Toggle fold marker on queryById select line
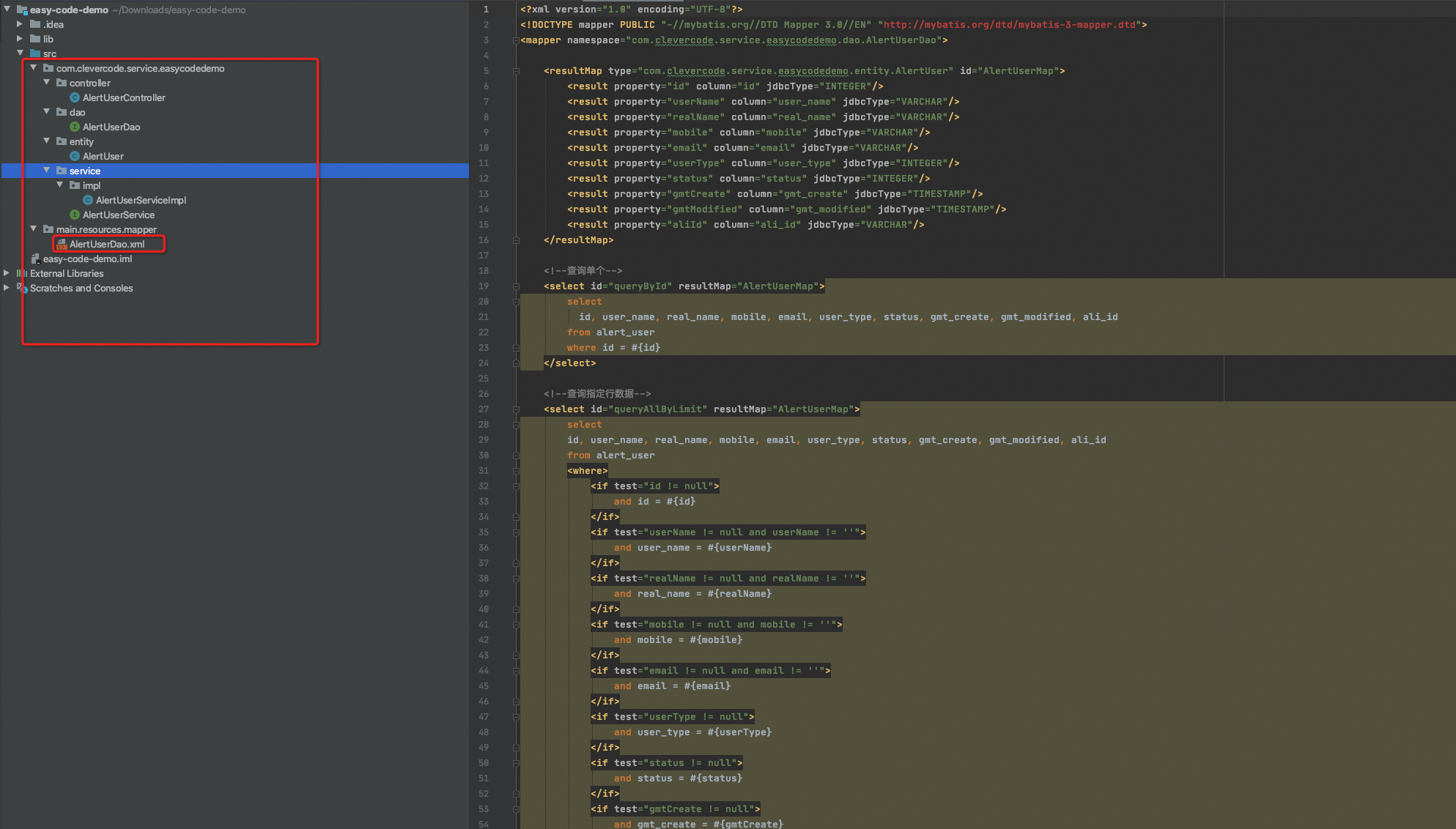The image size is (1456, 829). [516, 286]
